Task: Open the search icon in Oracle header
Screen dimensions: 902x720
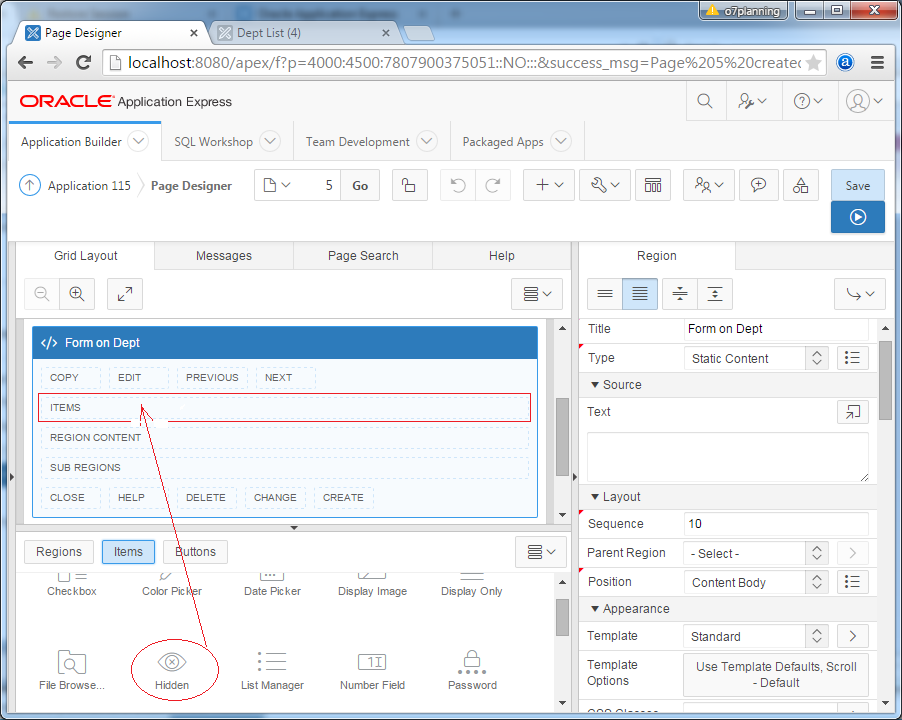Action: coord(705,101)
